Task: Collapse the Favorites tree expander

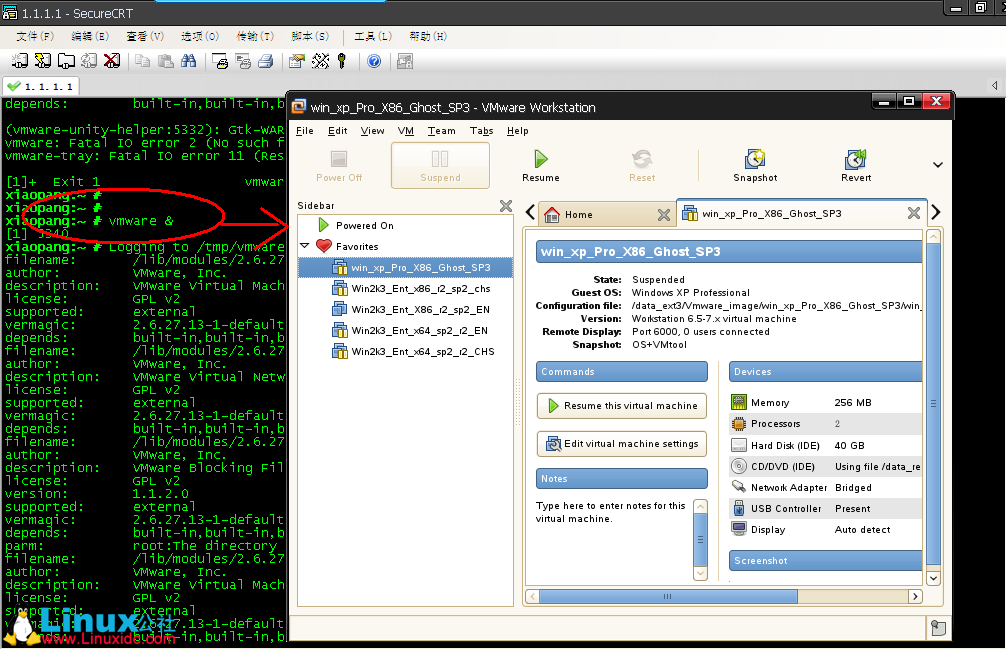Action: (x=305, y=246)
